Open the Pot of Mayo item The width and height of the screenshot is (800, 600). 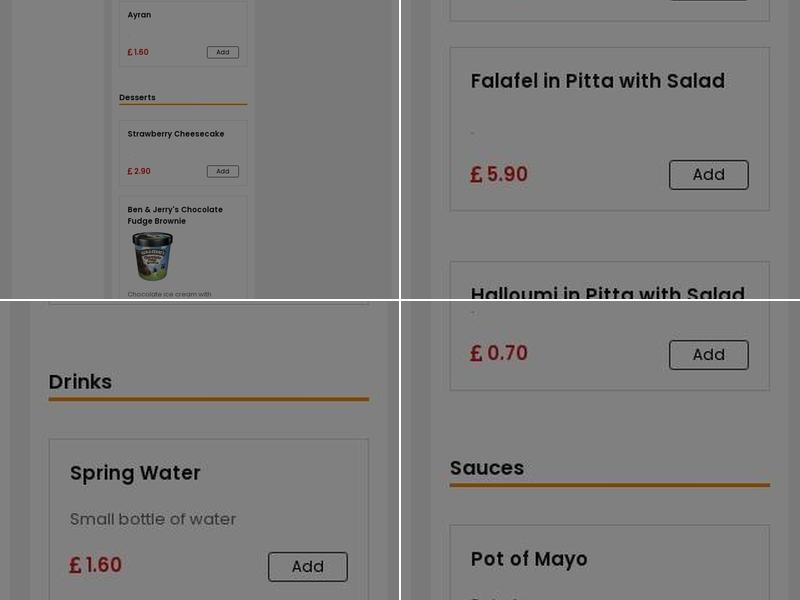point(529,559)
